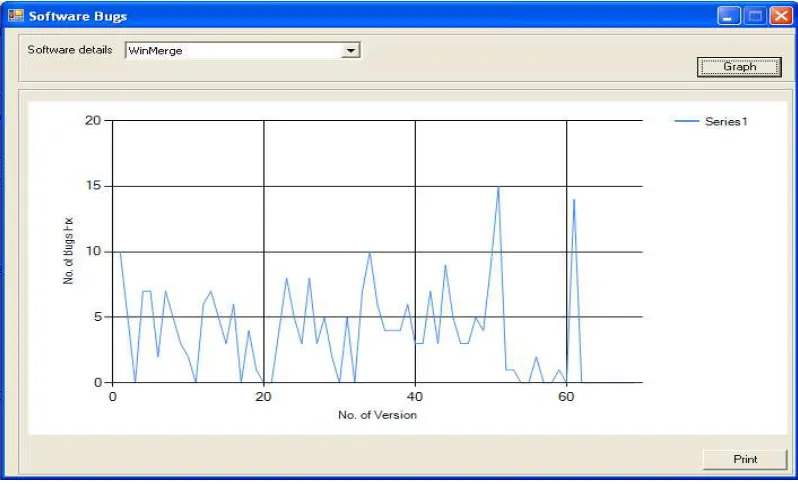Click the y-axis label 5
The image size is (798, 484).
[97, 317]
